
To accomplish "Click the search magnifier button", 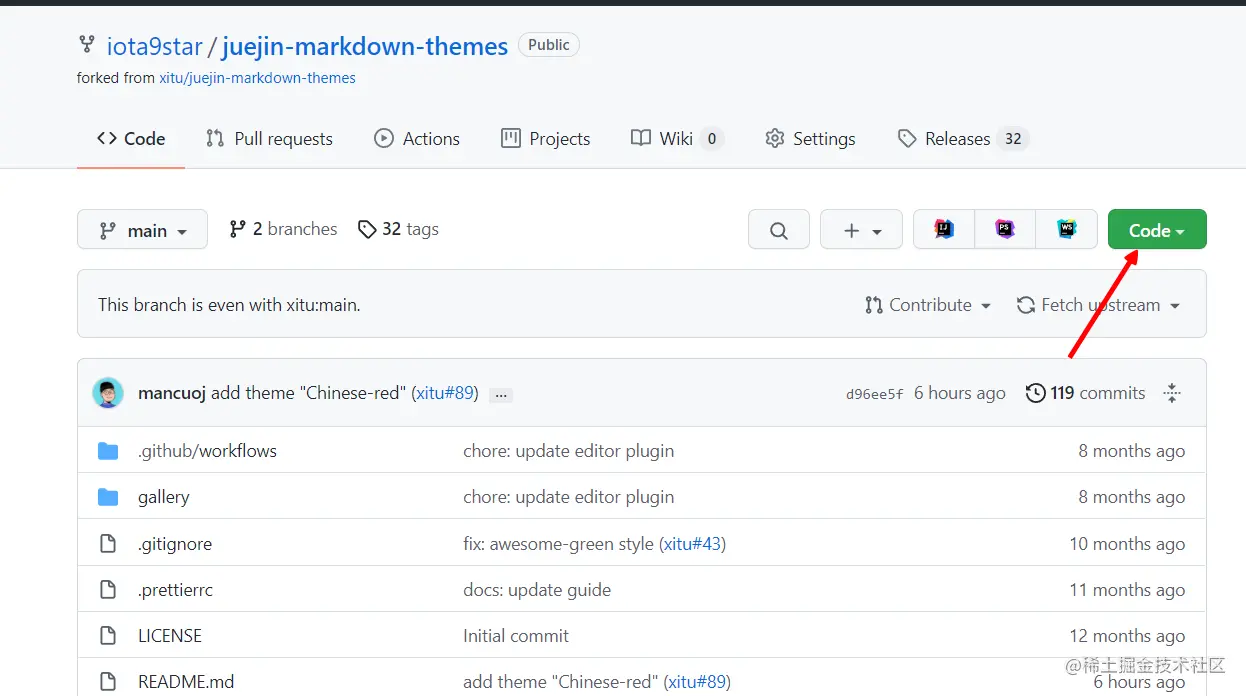I will coord(779,230).
